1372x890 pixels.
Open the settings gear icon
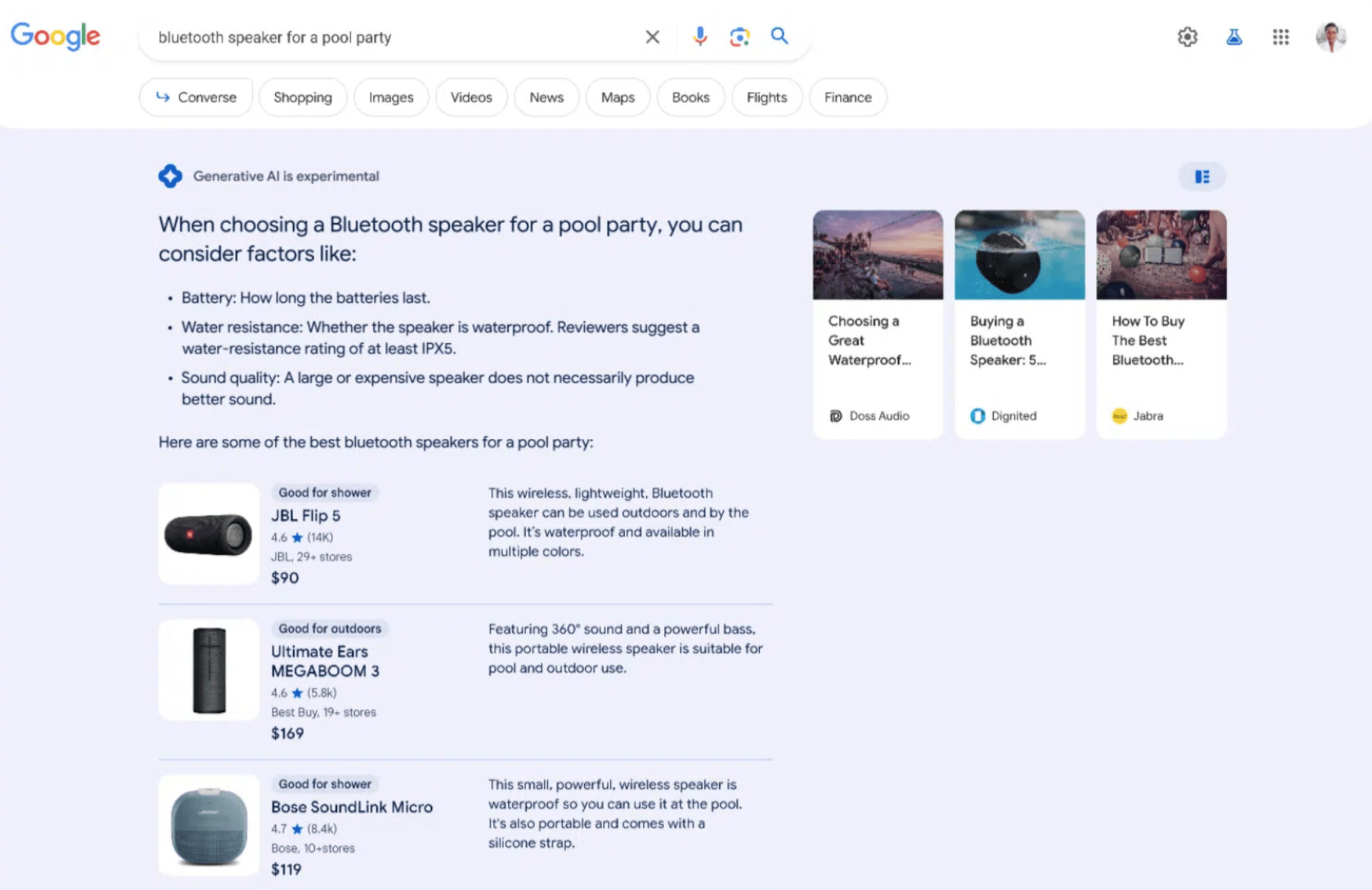tap(1187, 37)
